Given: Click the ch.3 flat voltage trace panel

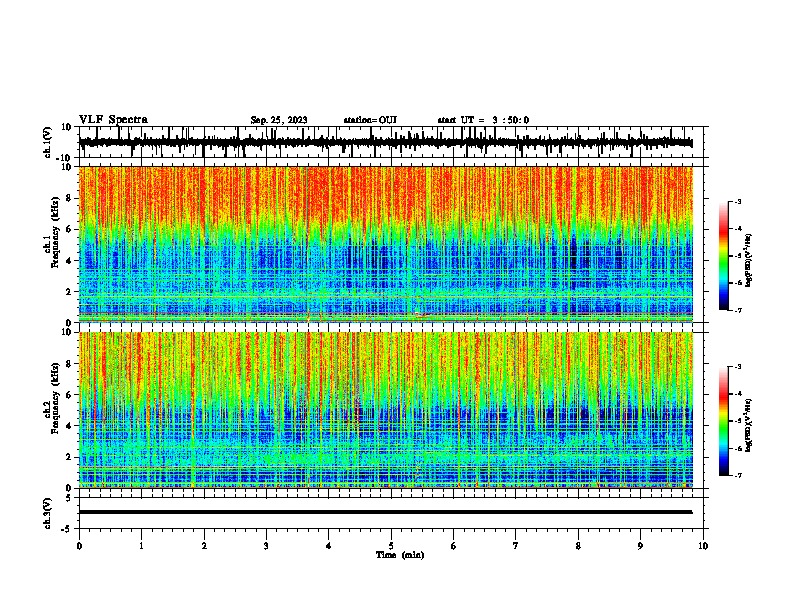Looking at the screenshot, I should click(393, 513).
